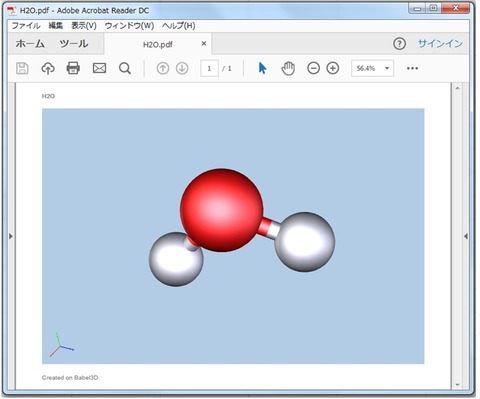This screenshot has width=480, height=399.
Task: Open the help question mark icon
Action: point(399,44)
